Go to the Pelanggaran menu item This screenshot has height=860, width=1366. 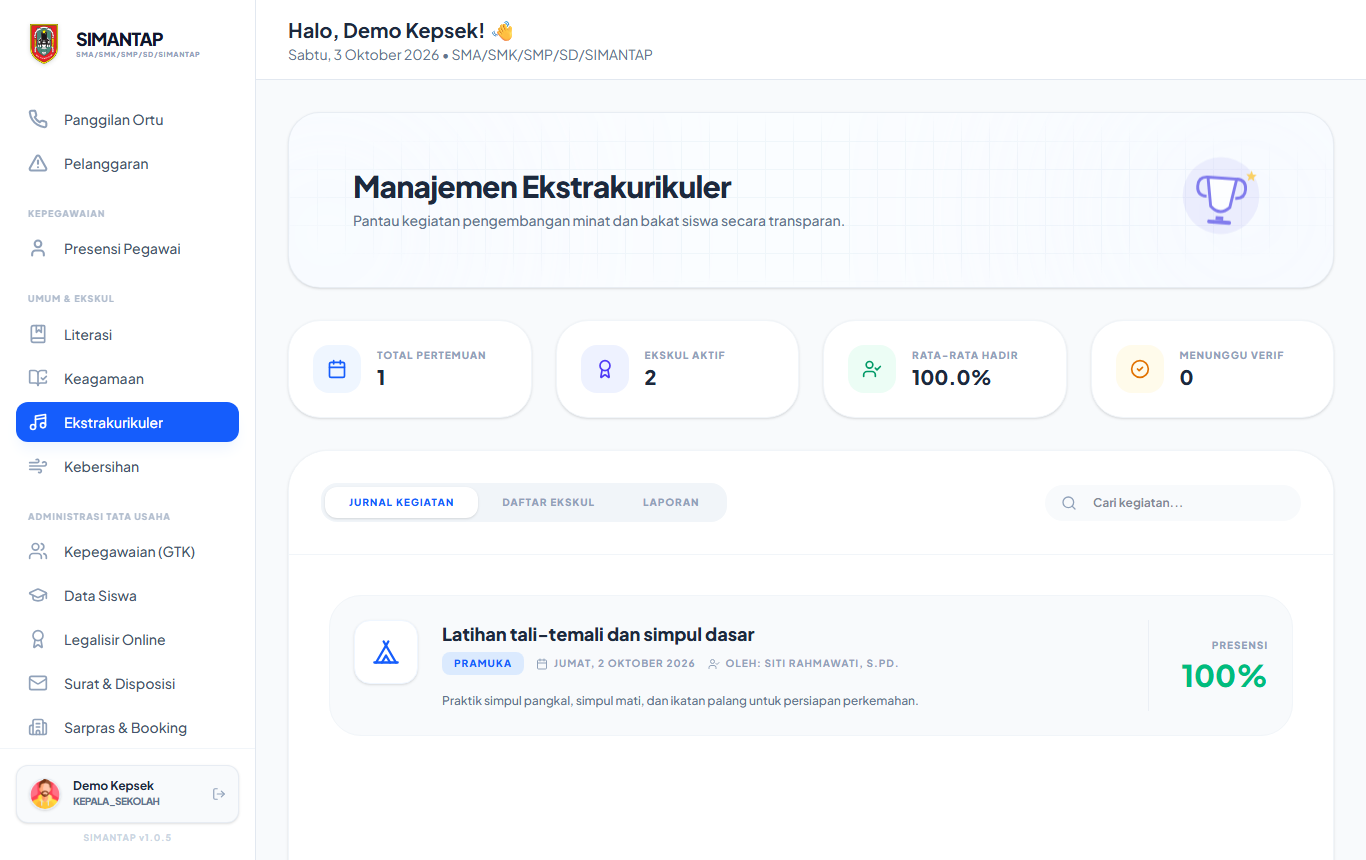tap(127, 164)
